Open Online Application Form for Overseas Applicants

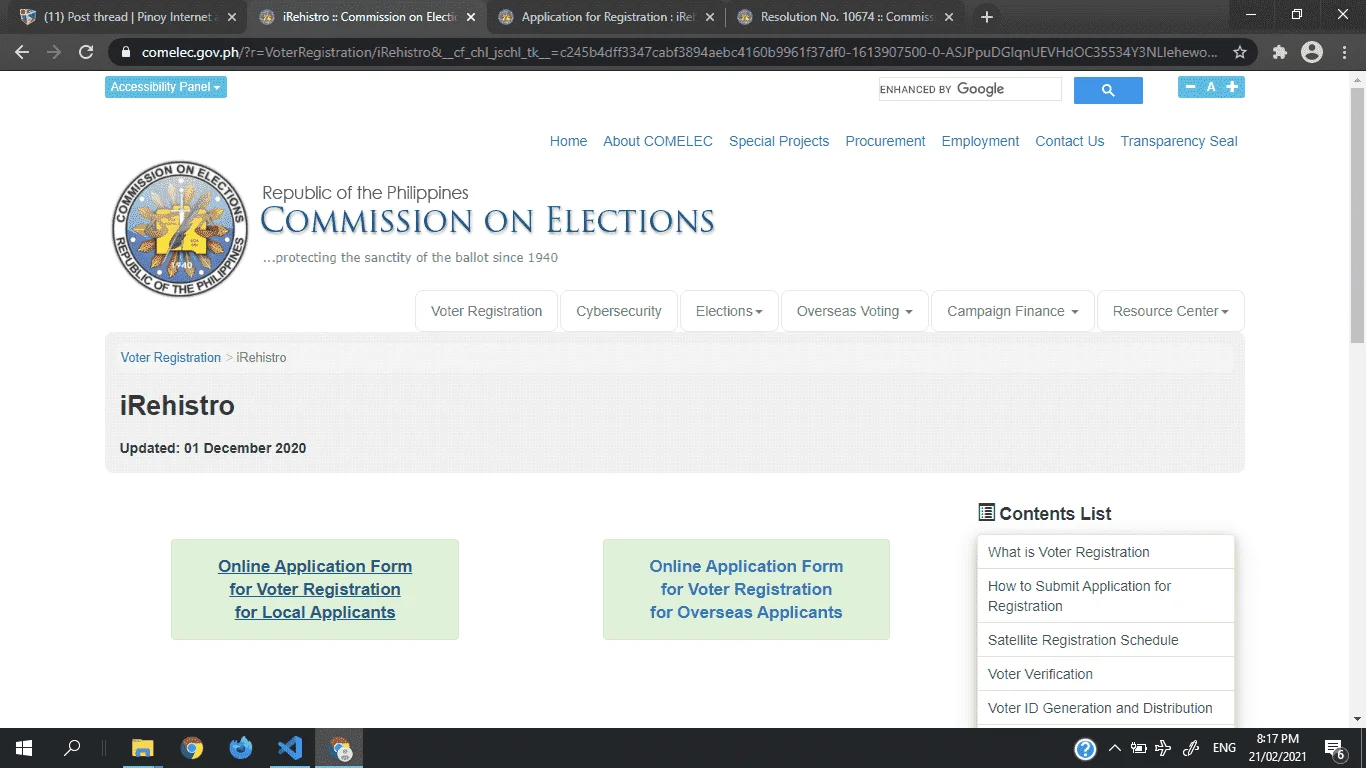click(x=746, y=589)
